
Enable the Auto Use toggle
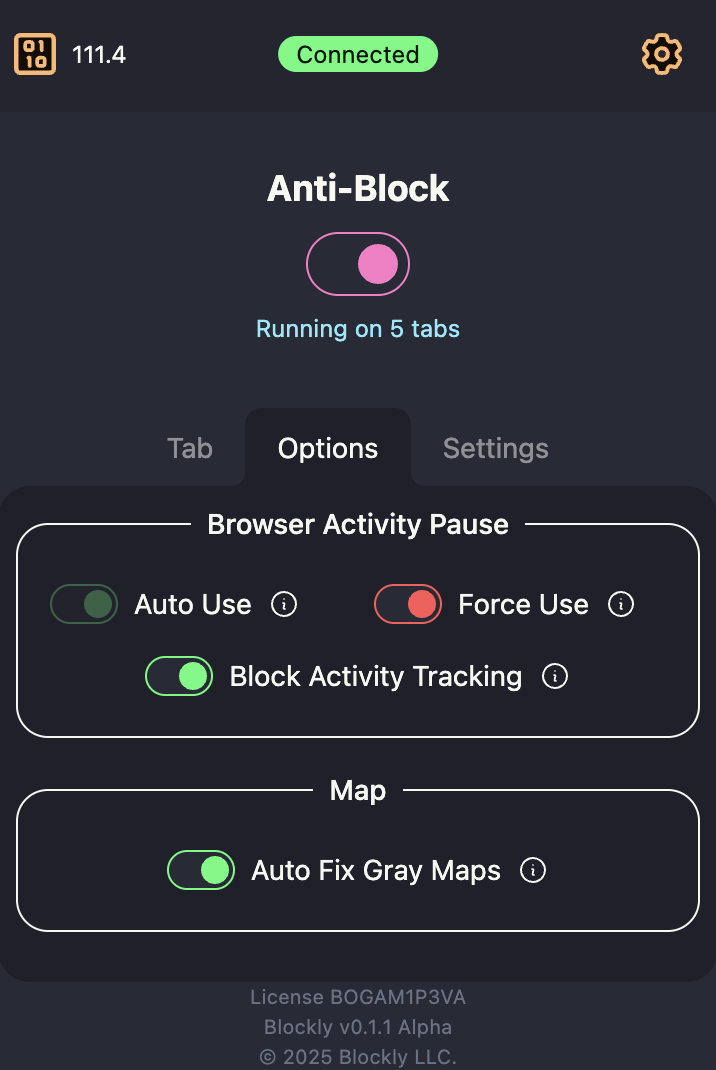coord(84,605)
